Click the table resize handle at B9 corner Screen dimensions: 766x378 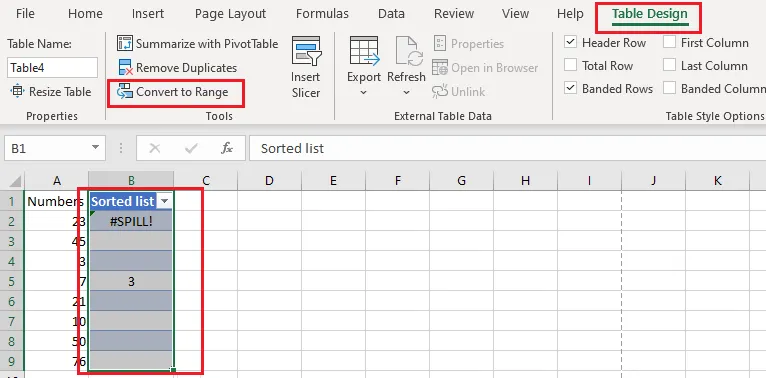pos(172,370)
